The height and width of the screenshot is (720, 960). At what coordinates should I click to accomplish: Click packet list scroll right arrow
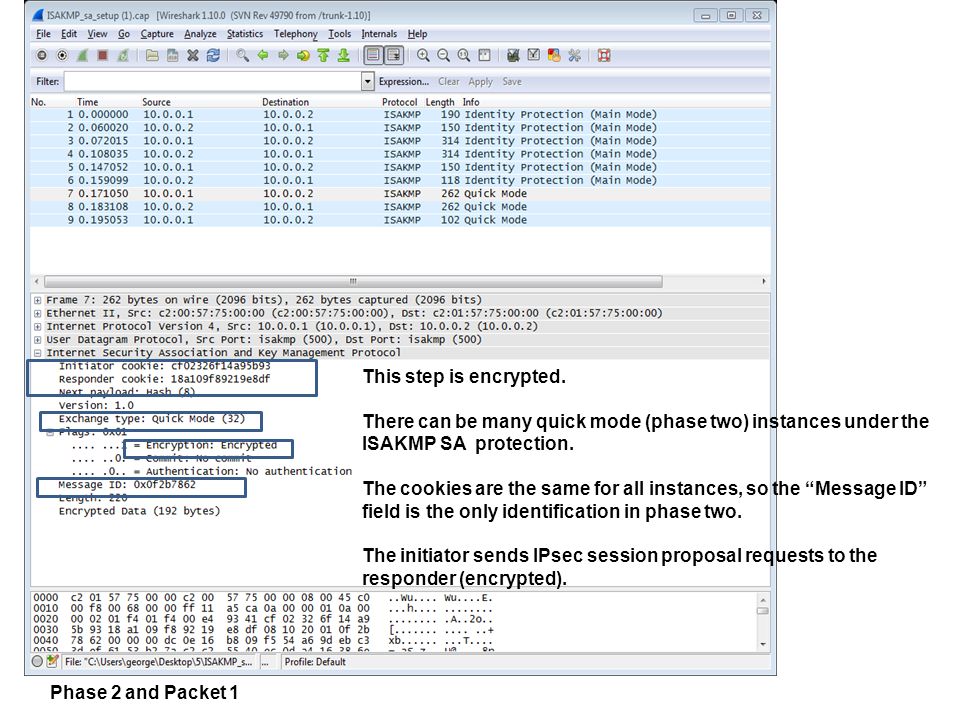click(763, 282)
